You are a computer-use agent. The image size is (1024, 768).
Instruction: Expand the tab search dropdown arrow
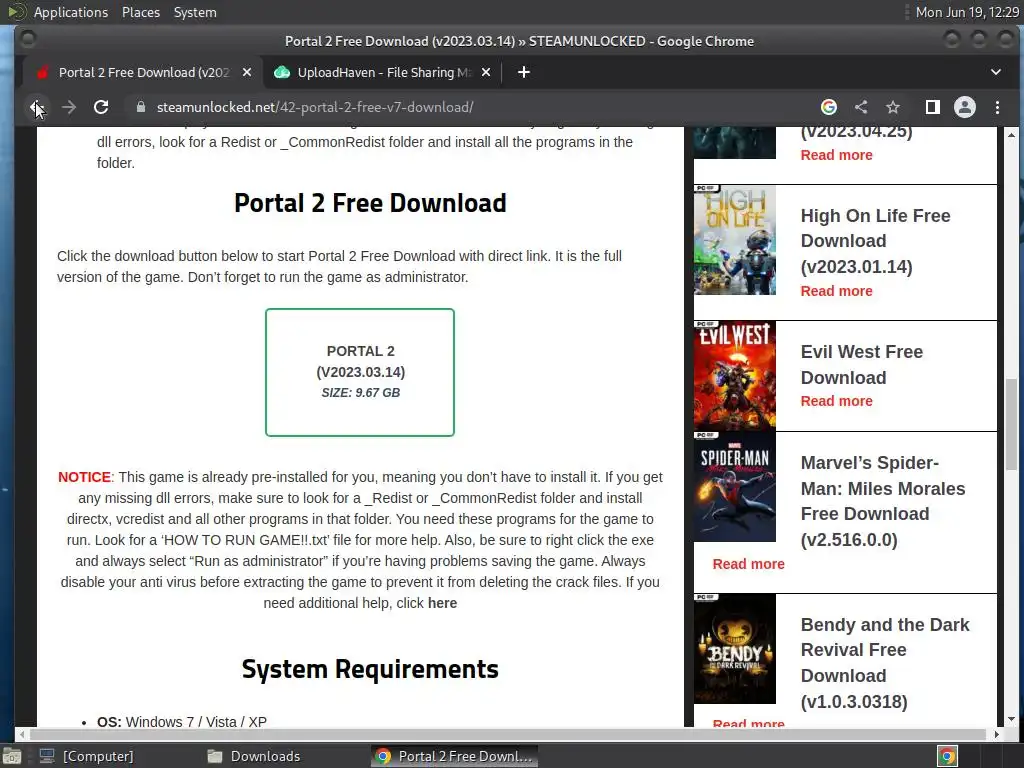[996, 72]
